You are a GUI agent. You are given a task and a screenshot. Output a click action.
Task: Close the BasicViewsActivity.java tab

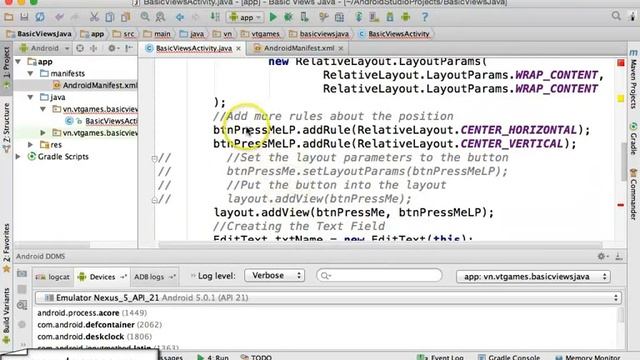click(x=238, y=49)
